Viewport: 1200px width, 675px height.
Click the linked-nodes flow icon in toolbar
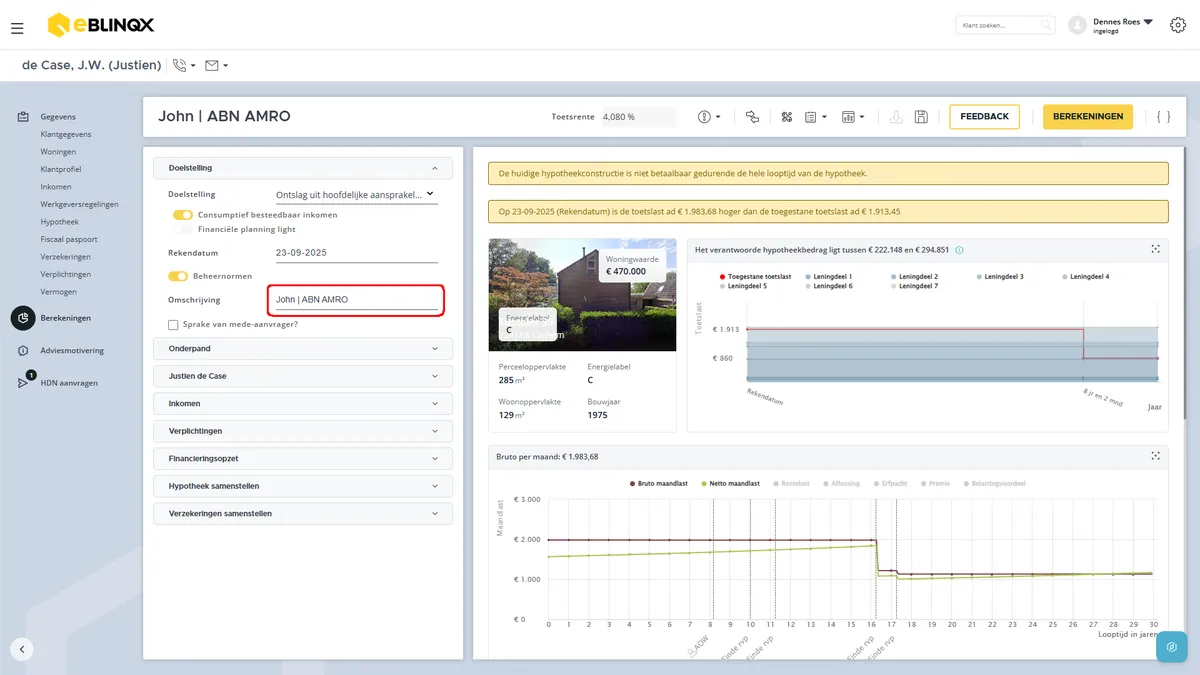pos(753,117)
